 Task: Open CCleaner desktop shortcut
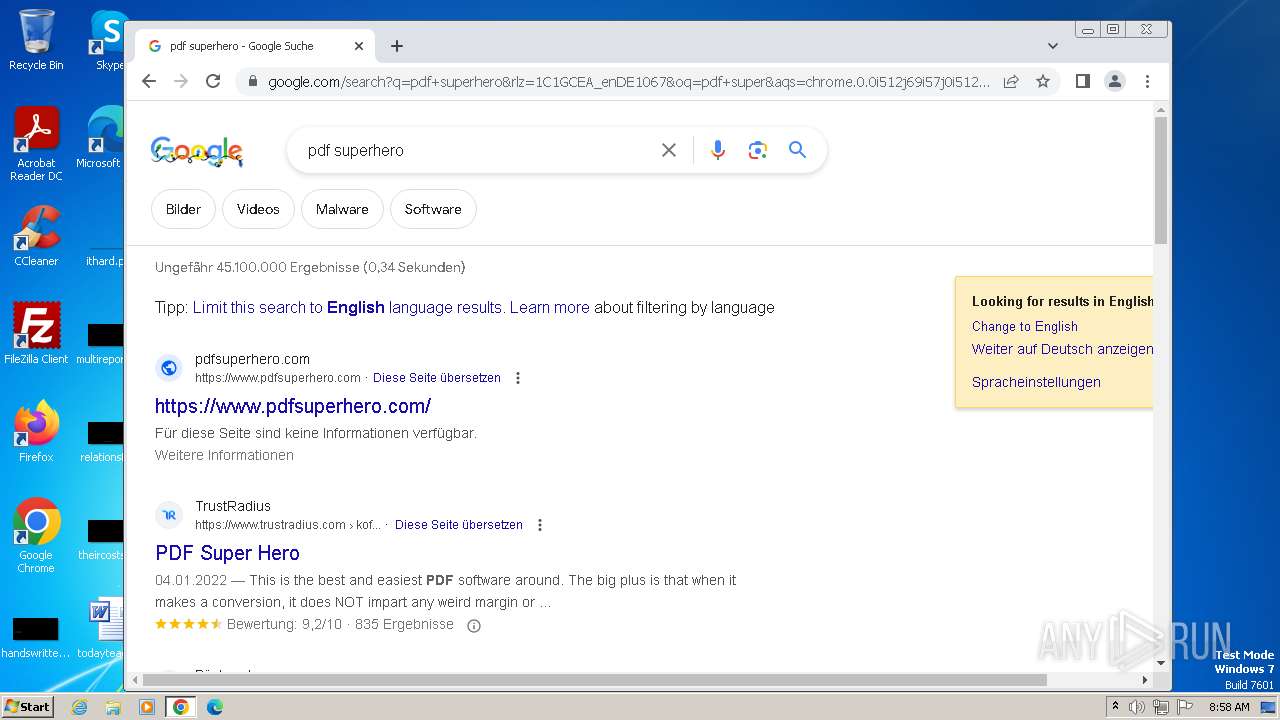(x=36, y=236)
